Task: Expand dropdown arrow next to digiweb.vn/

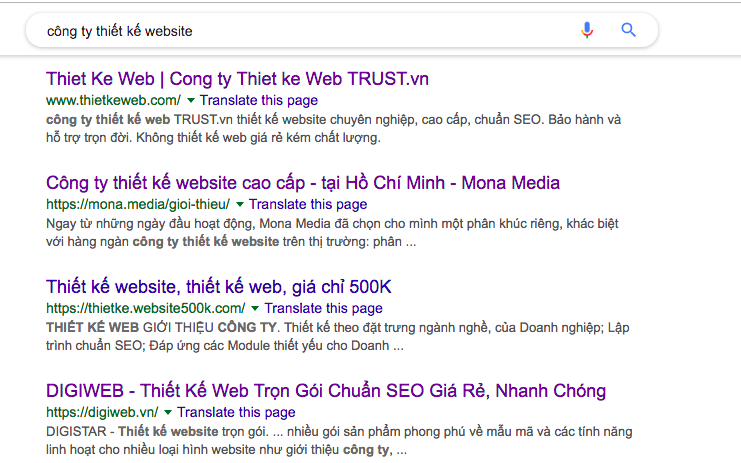Action: click(x=168, y=412)
